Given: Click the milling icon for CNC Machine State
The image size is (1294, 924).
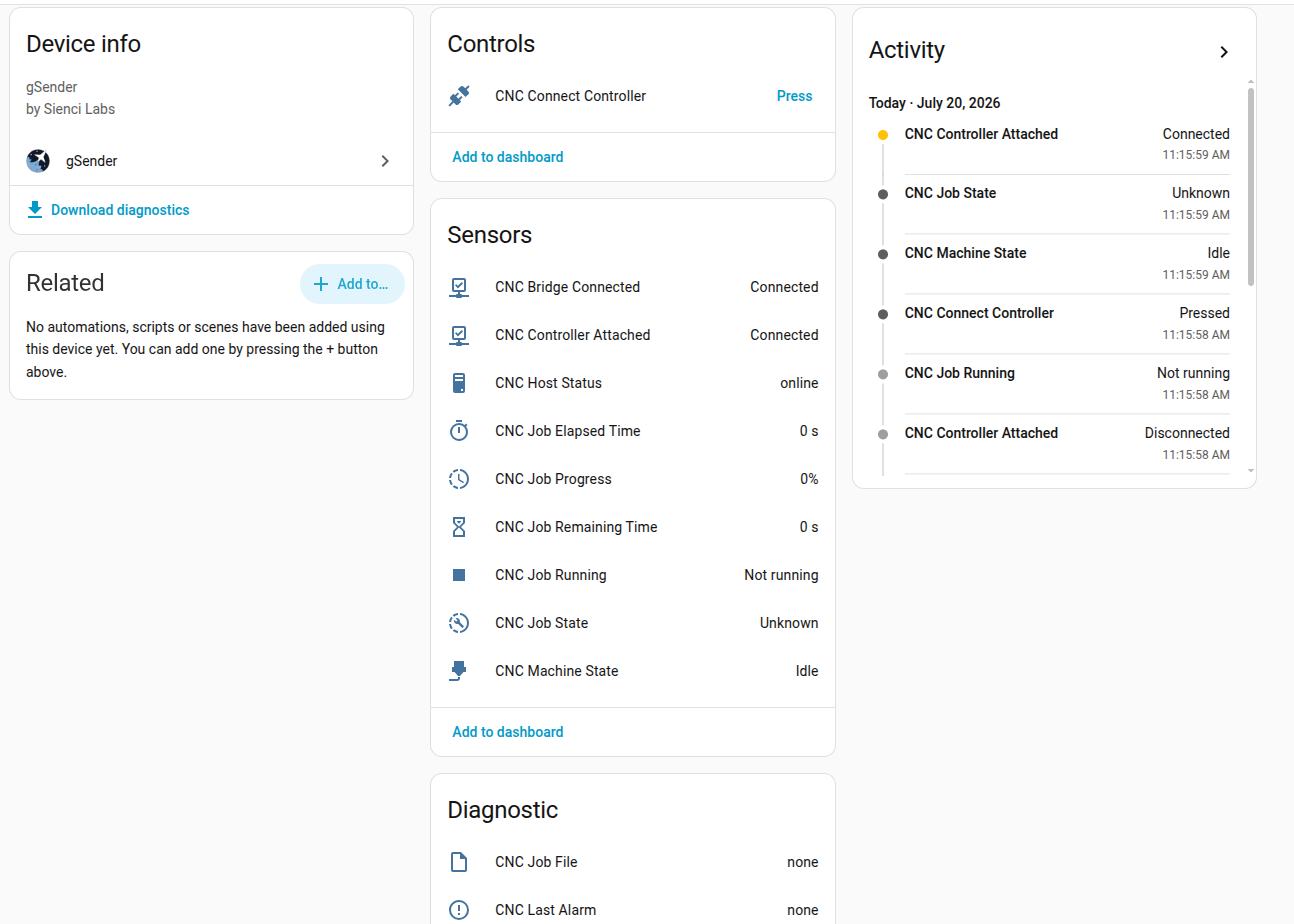Looking at the screenshot, I should coord(459,671).
